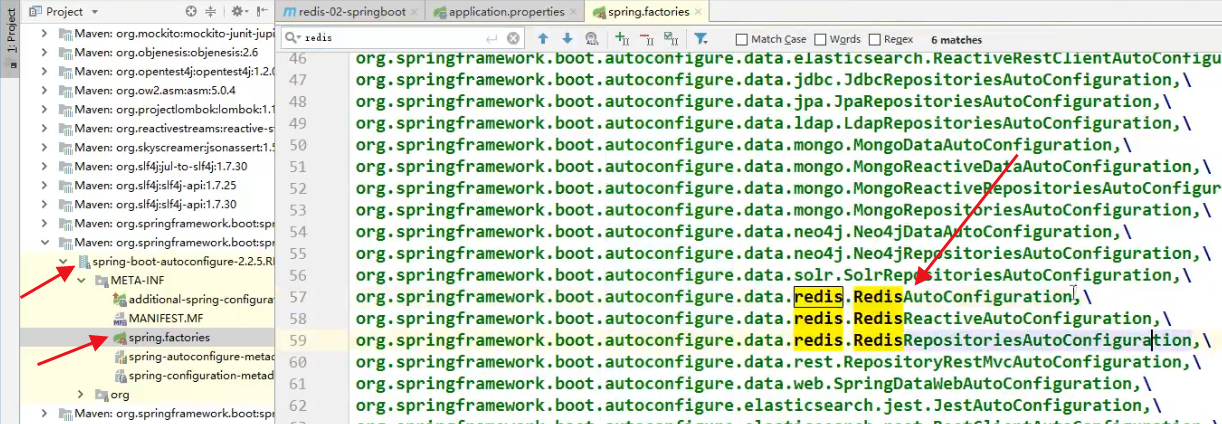This screenshot has height=424, width=1222.
Task: Expand Maven: org.reactivestreams node
Action: 45,128
